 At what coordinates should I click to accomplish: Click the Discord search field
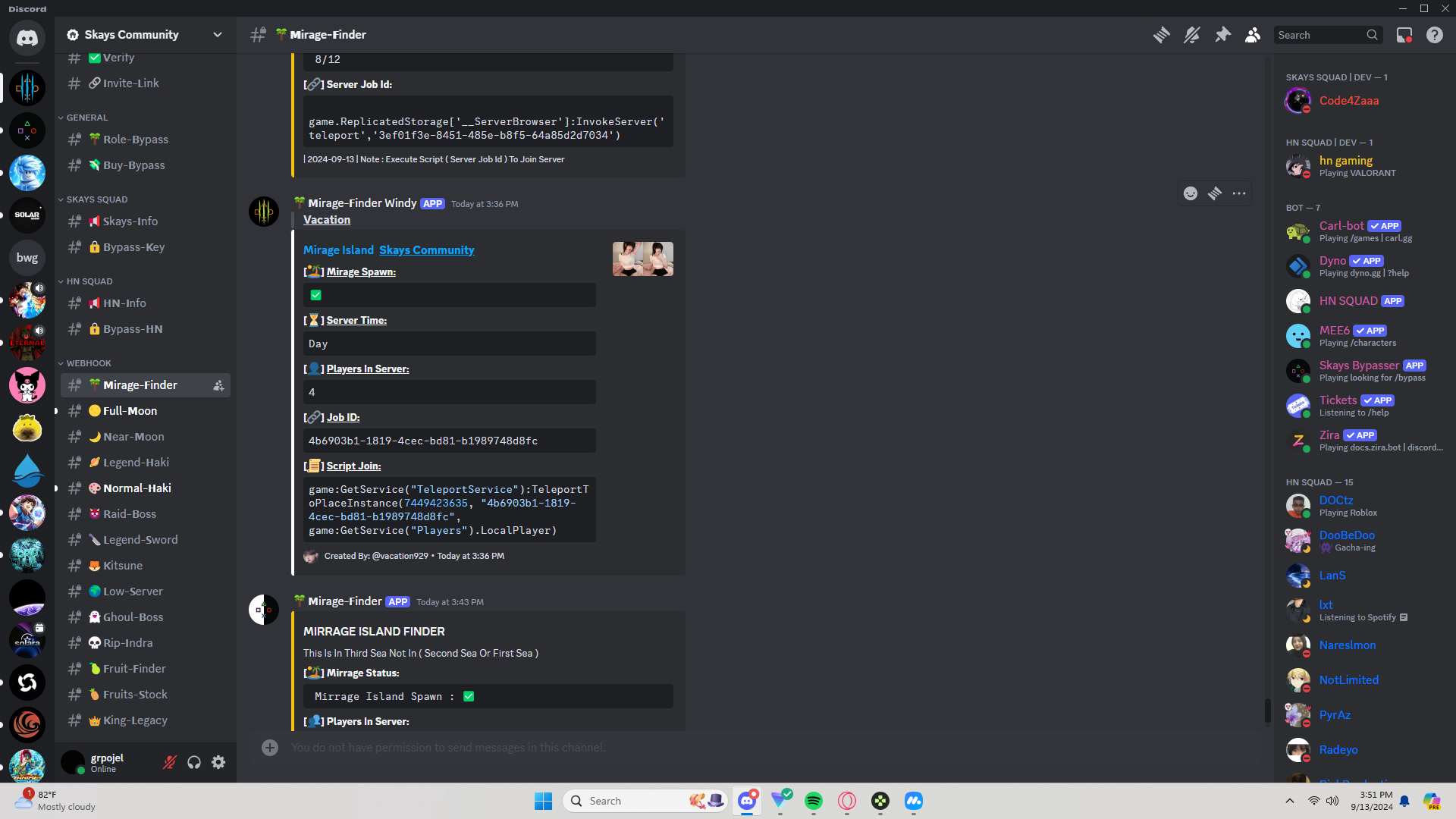pos(1327,35)
